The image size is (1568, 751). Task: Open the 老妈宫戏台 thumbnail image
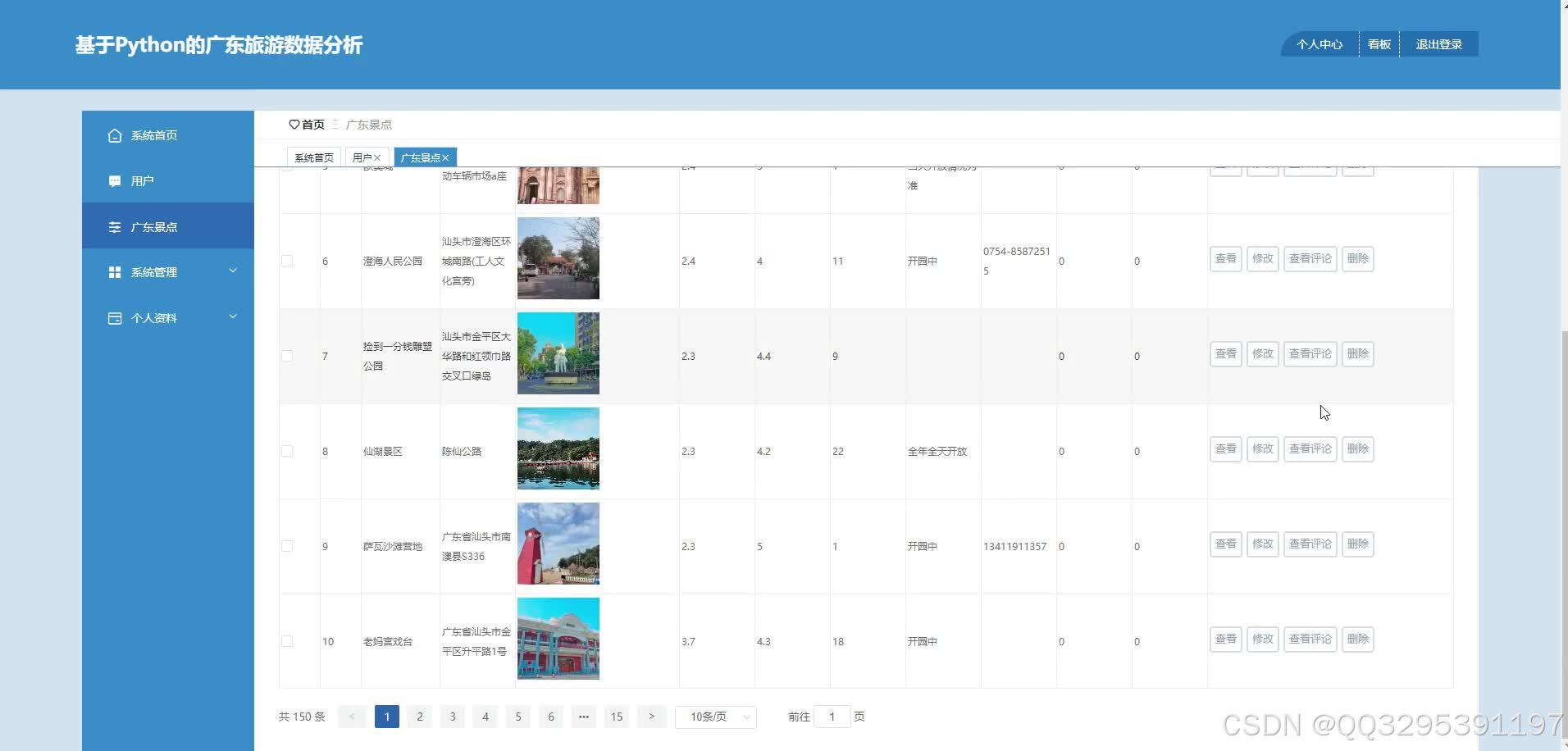coord(558,639)
